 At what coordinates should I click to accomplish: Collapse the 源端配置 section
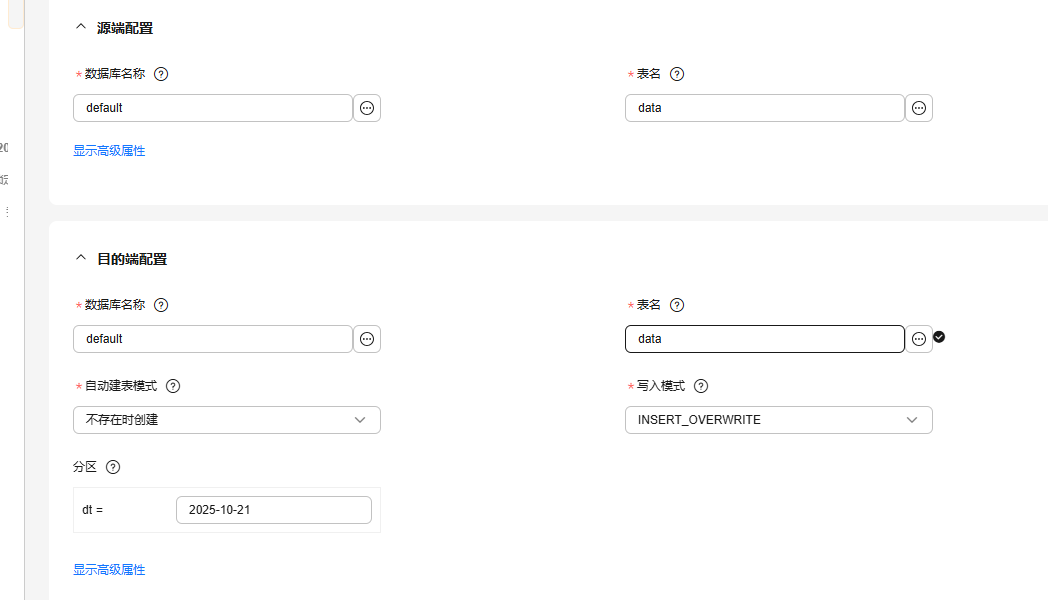tap(81, 27)
